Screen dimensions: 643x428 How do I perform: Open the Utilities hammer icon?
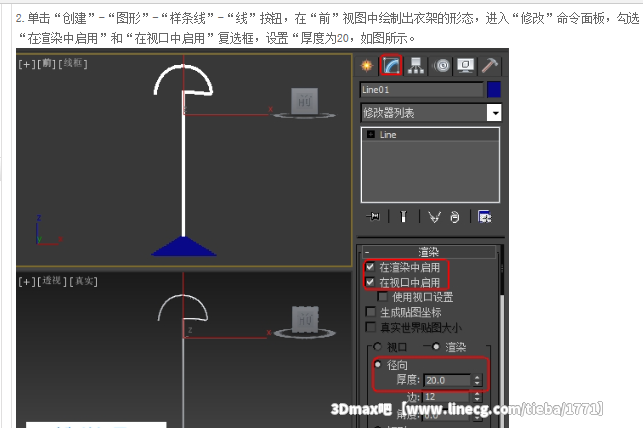coord(488,66)
